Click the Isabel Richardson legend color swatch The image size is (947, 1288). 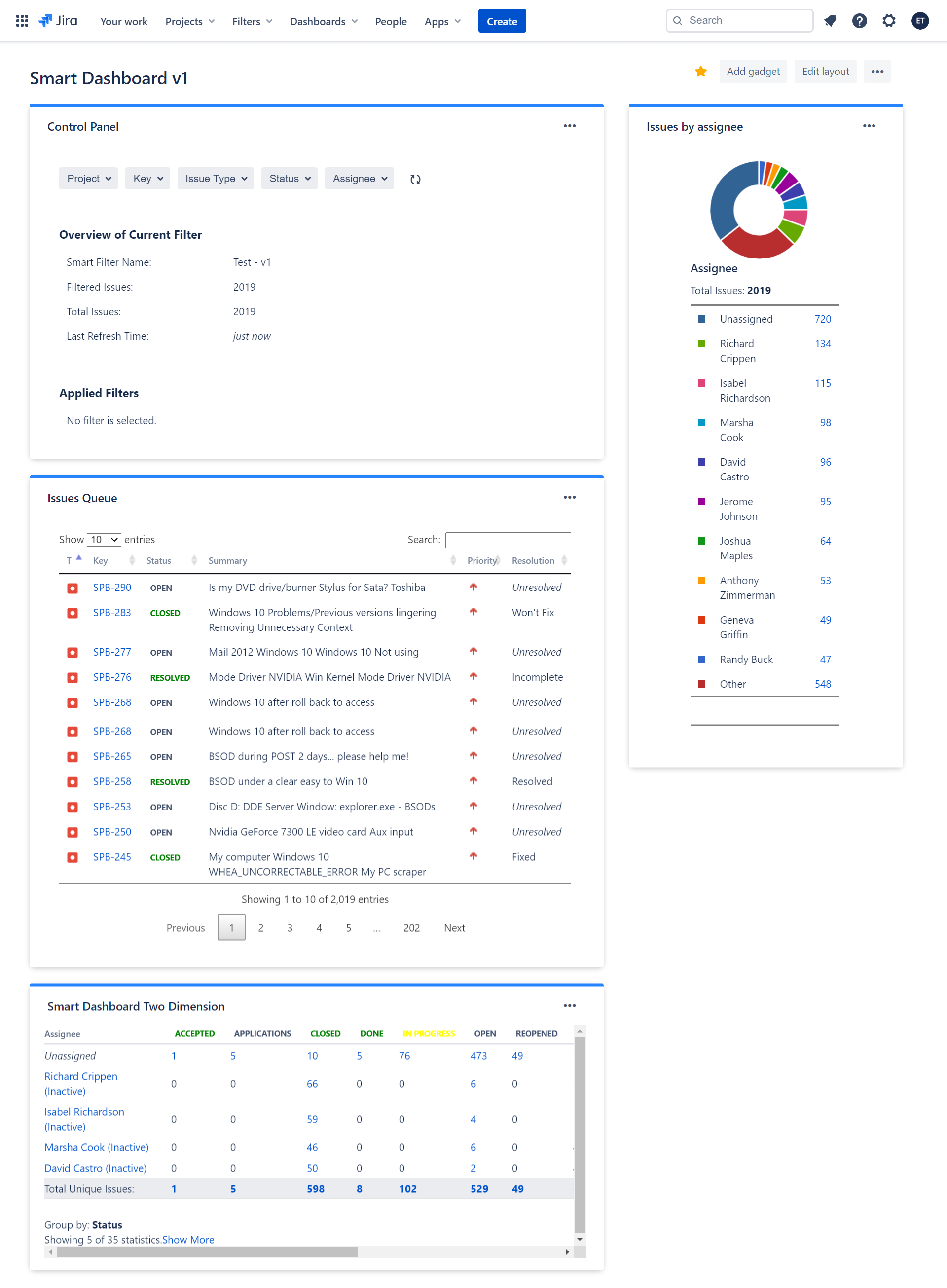click(701, 383)
